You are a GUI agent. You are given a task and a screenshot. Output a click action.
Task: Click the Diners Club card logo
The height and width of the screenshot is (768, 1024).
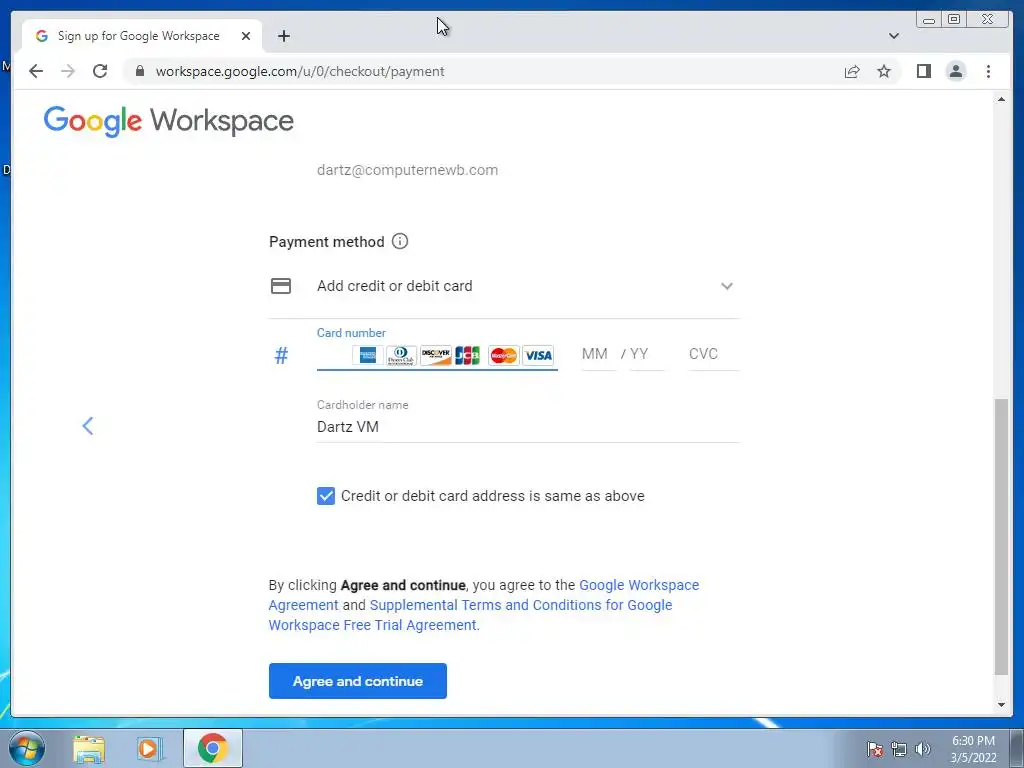coord(402,355)
